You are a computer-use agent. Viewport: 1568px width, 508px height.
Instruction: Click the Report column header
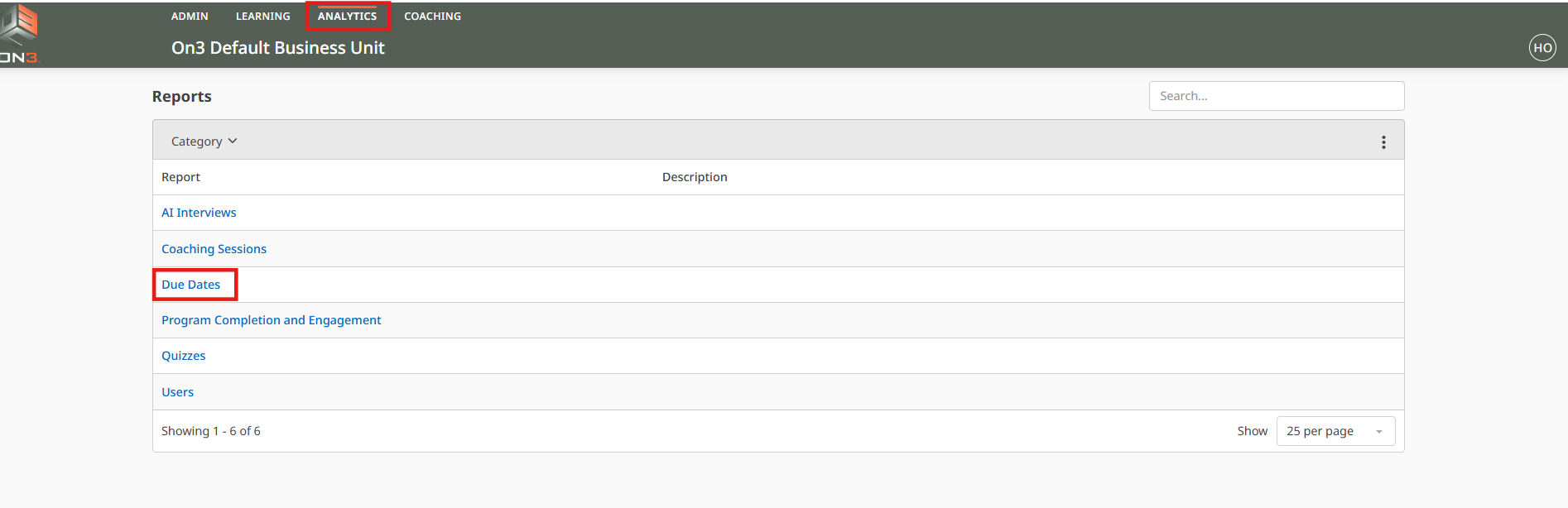(180, 177)
